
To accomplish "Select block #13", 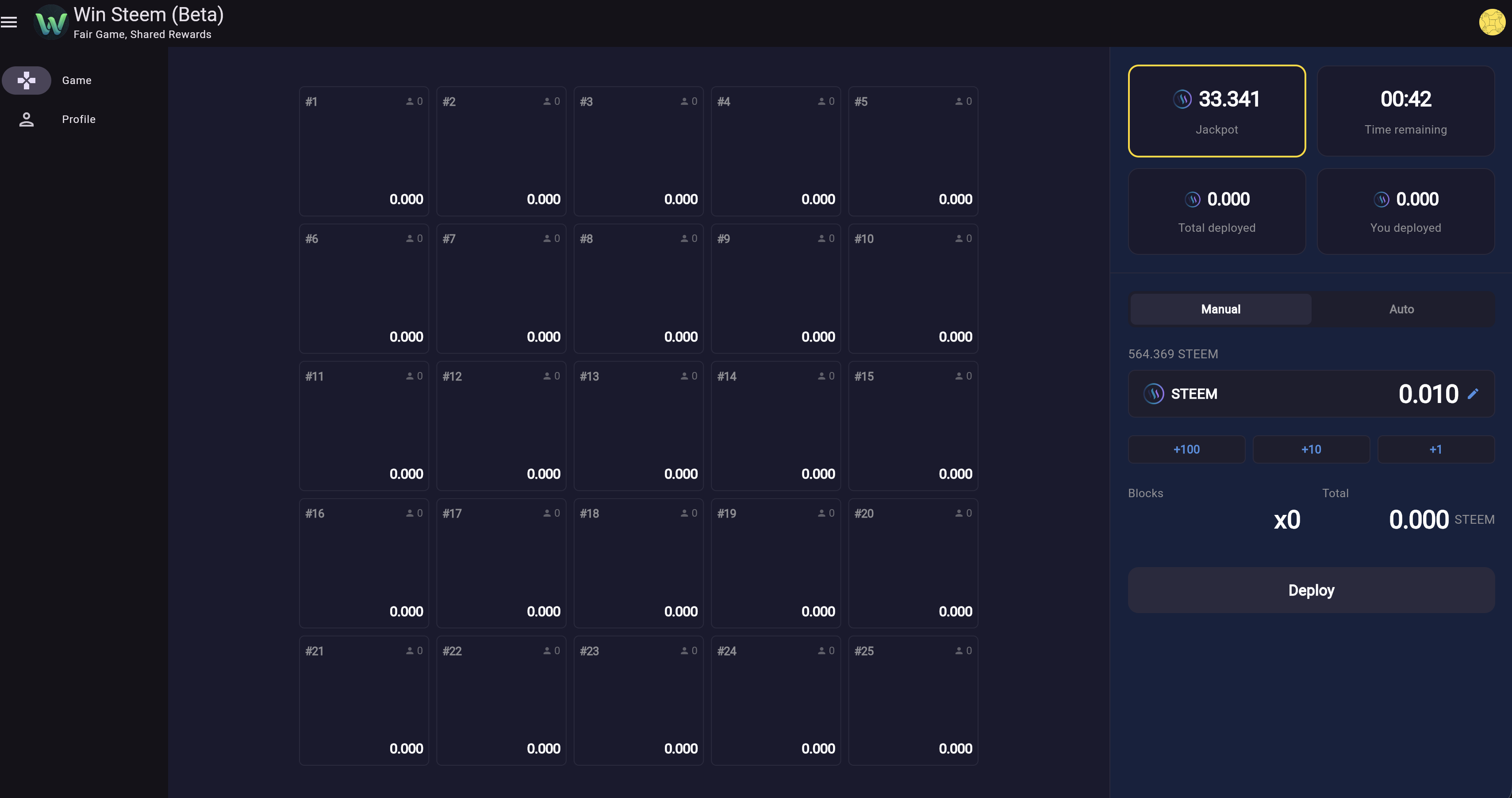I will [638, 426].
